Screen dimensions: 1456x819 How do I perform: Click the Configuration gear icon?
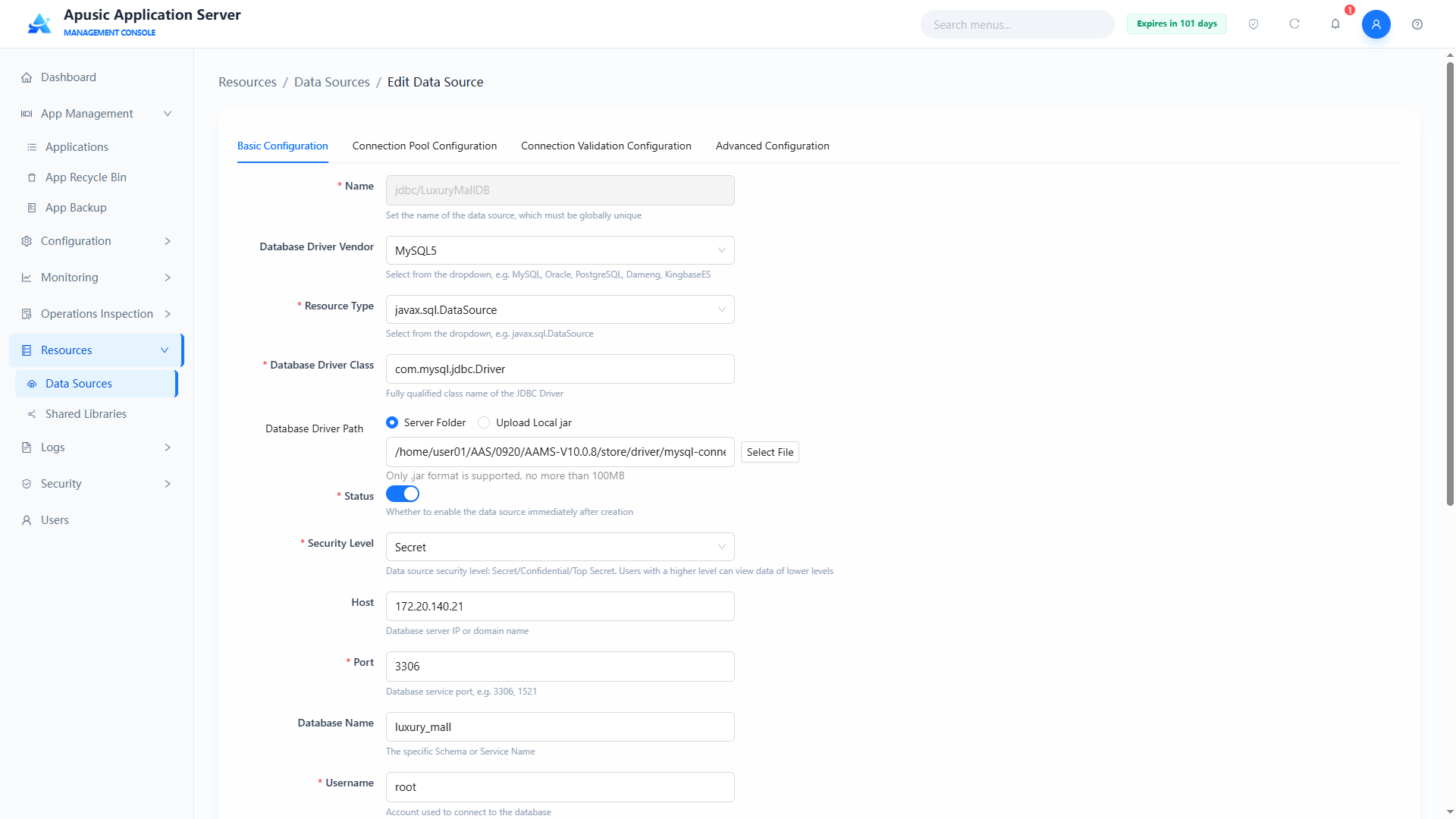(27, 241)
